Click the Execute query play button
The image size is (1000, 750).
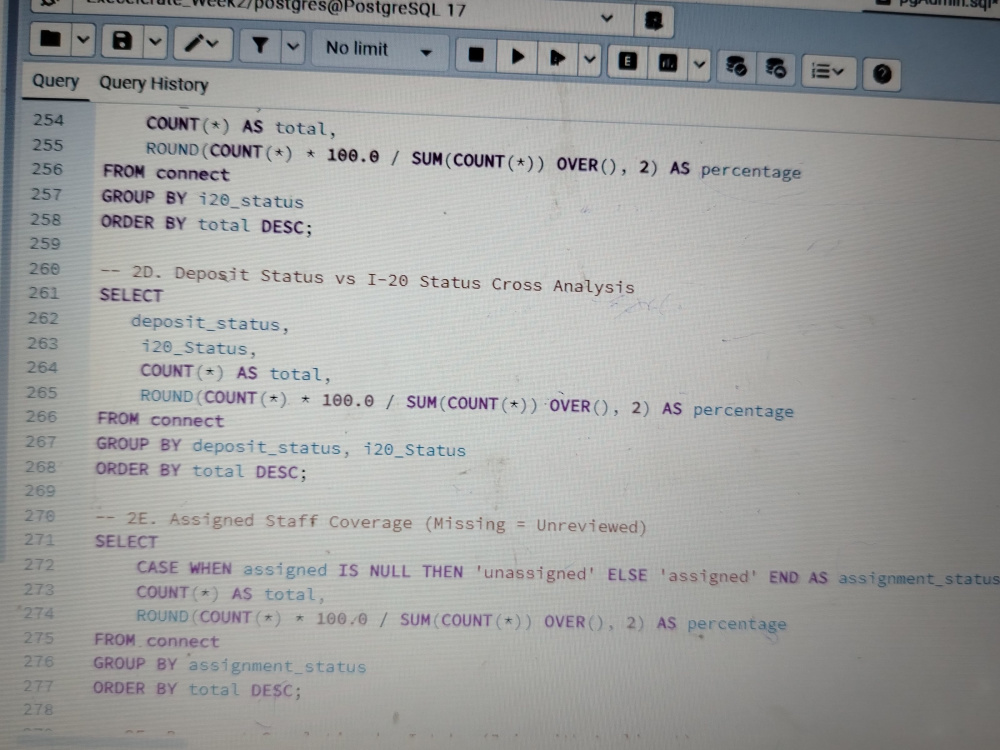pos(518,57)
